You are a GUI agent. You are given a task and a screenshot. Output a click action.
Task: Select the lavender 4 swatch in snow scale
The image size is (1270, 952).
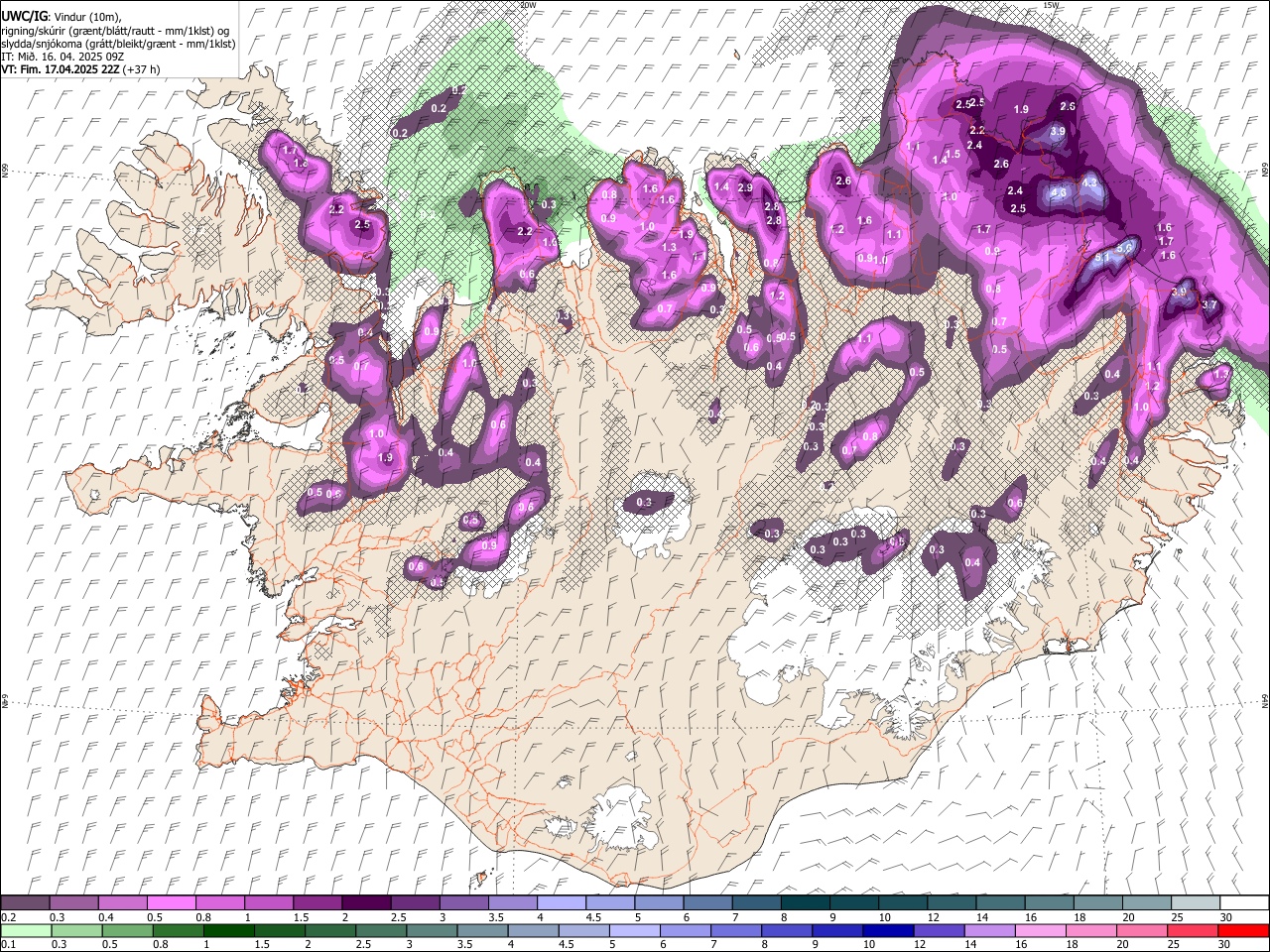[x=562, y=903]
